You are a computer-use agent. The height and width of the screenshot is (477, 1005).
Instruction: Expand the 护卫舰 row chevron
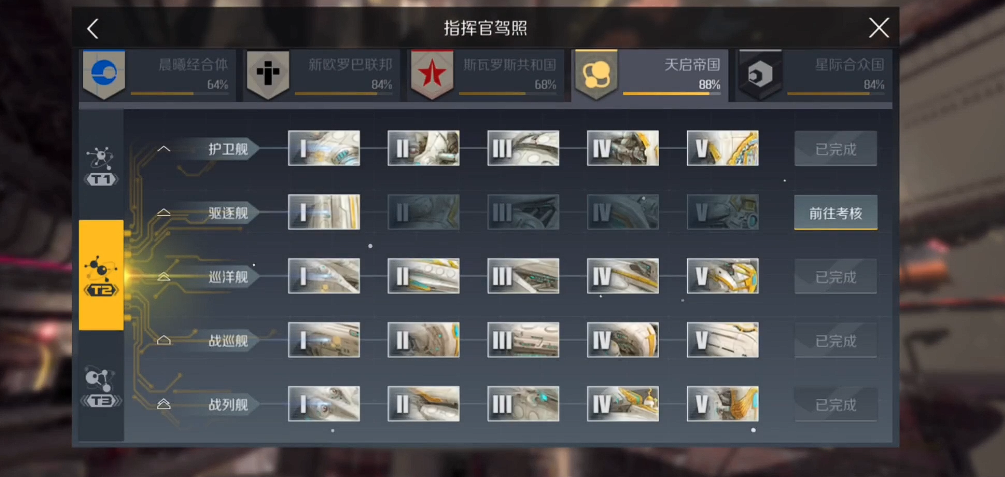click(x=164, y=149)
